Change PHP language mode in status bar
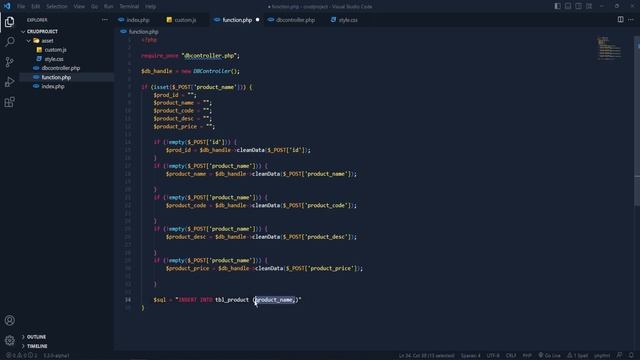The height and width of the screenshot is (360, 640). [x=527, y=356]
